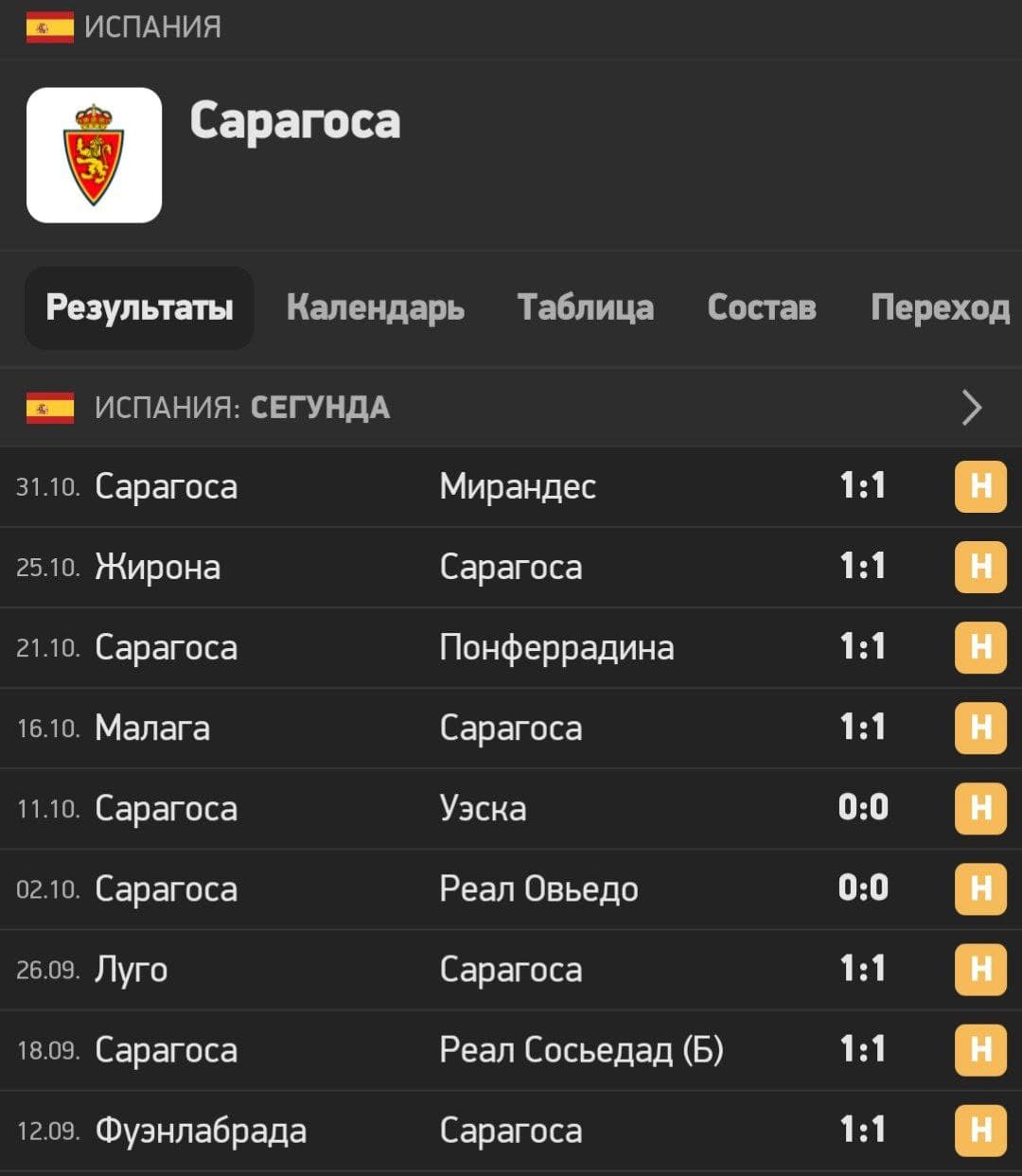Viewport: 1022px width, 1176px height.
Task: Click the Spain flag in Сегунда row
Action: pos(50,408)
